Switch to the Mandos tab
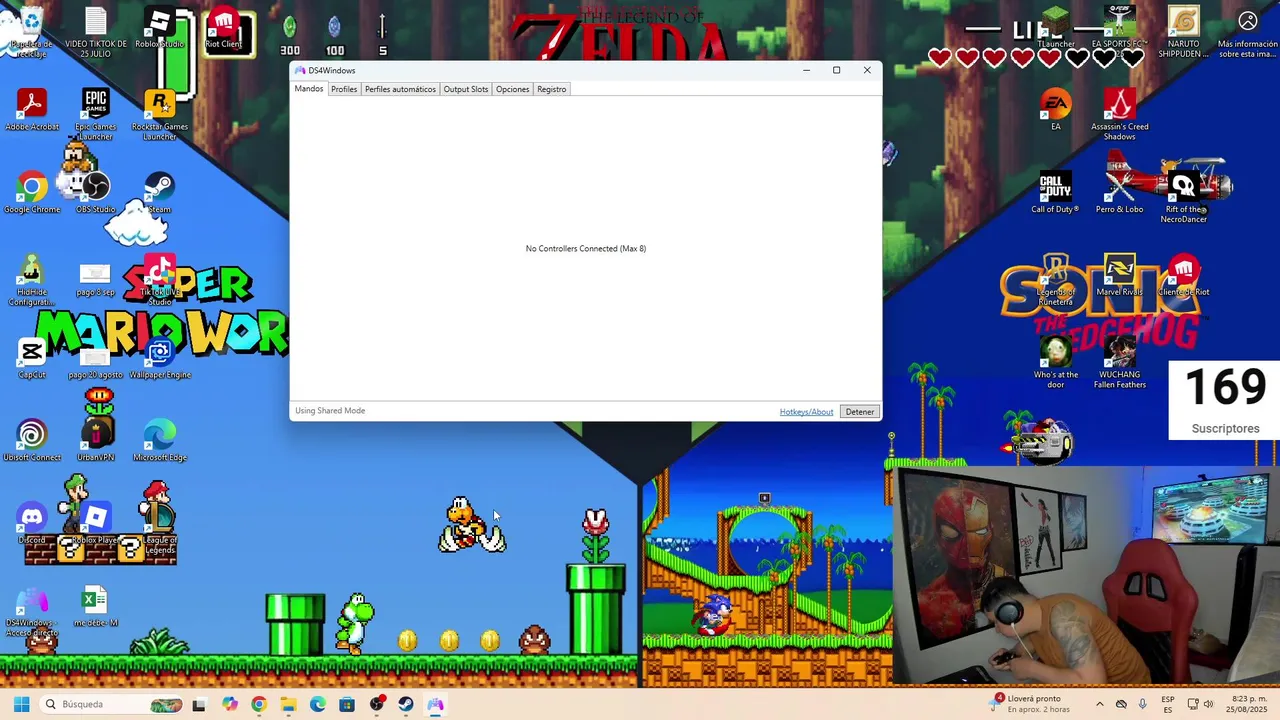The image size is (1280, 720). [309, 89]
